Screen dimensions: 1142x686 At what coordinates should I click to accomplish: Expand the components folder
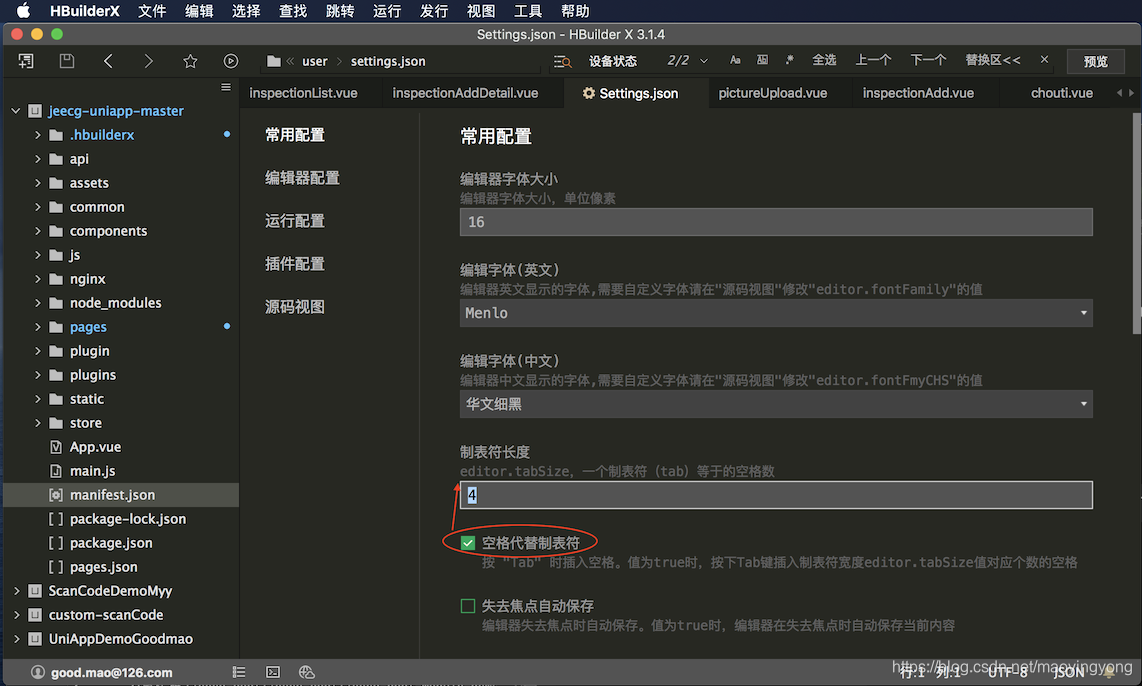click(38, 231)
